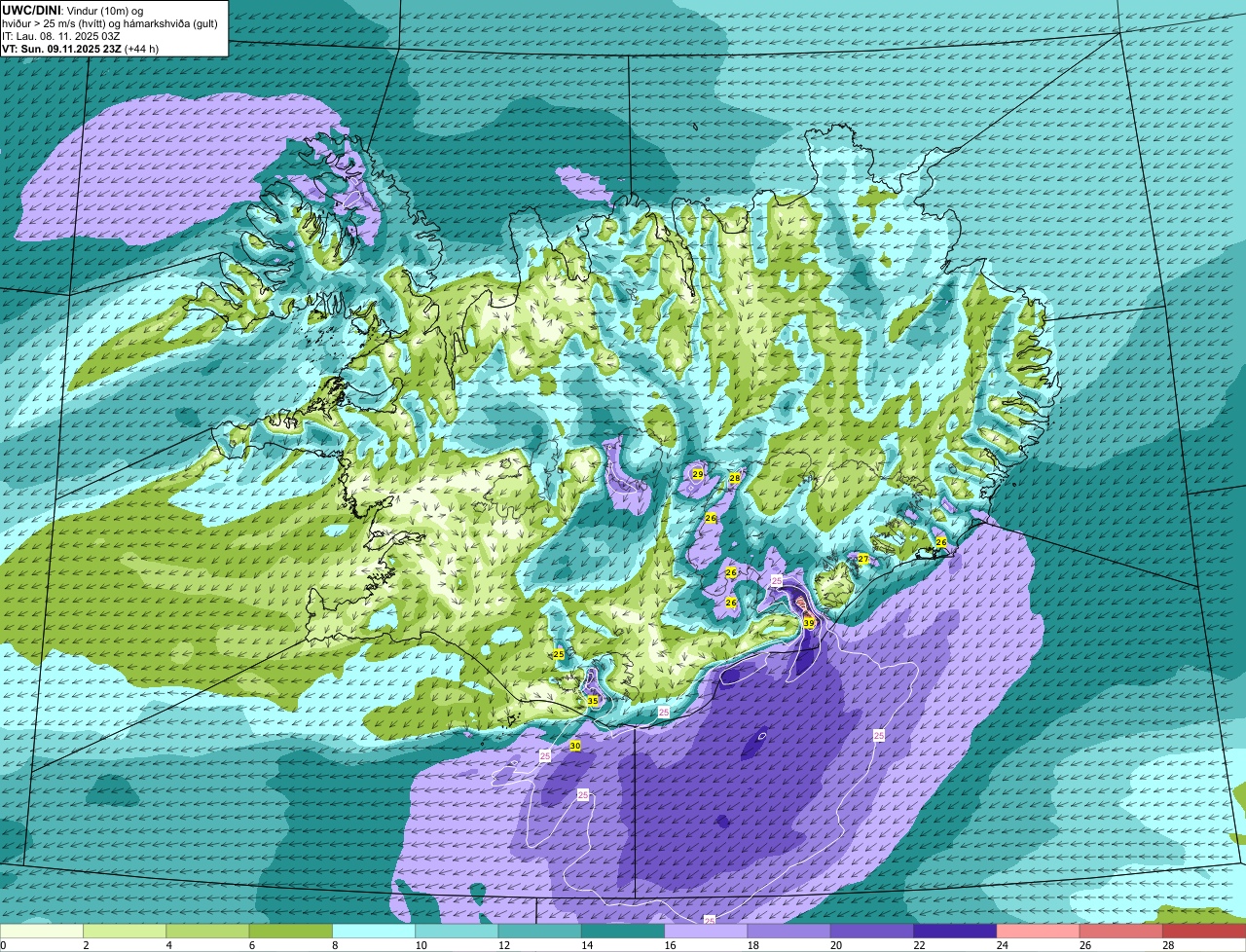Click the 0–2 m/s palest legend swatch

coord(42,931)
